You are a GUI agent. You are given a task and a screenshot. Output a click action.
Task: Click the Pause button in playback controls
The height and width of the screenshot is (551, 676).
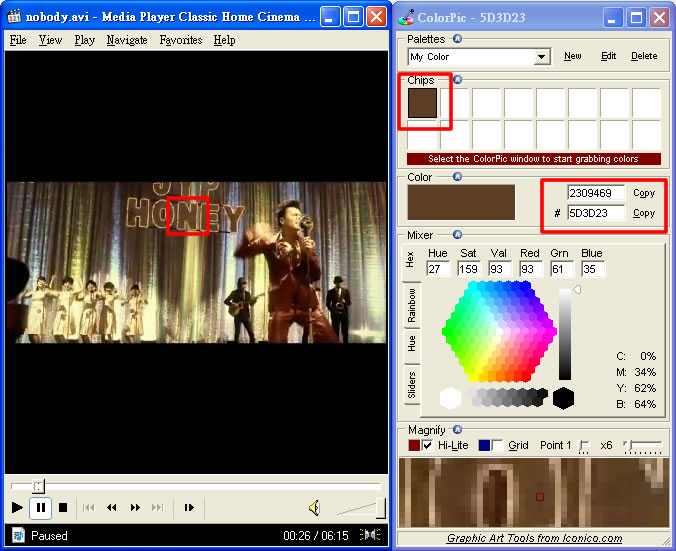41,508
